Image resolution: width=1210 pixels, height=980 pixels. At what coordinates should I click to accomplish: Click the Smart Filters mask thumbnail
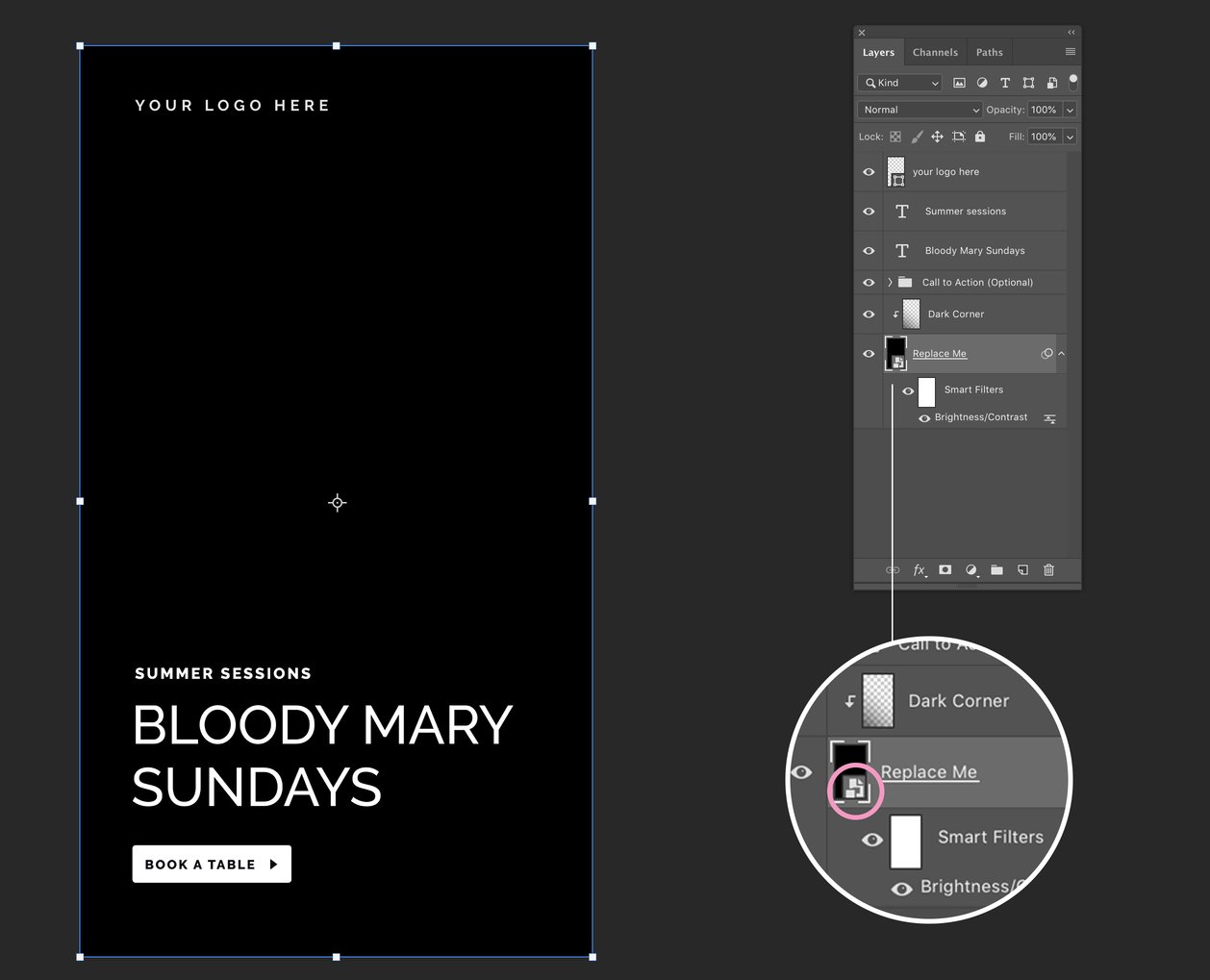click(926, 391)
